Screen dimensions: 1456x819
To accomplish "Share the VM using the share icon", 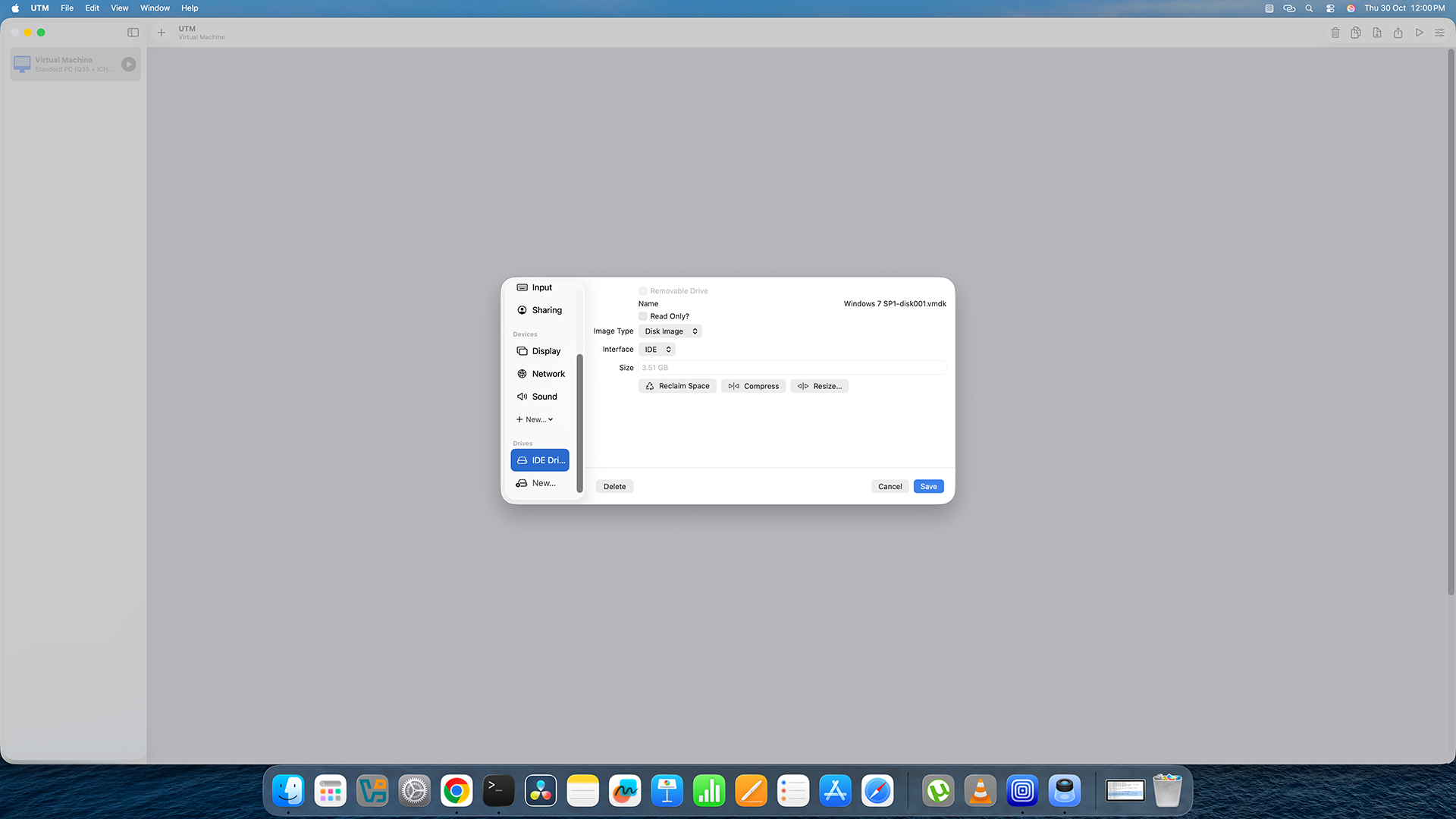I will (x=1398, y=33).
